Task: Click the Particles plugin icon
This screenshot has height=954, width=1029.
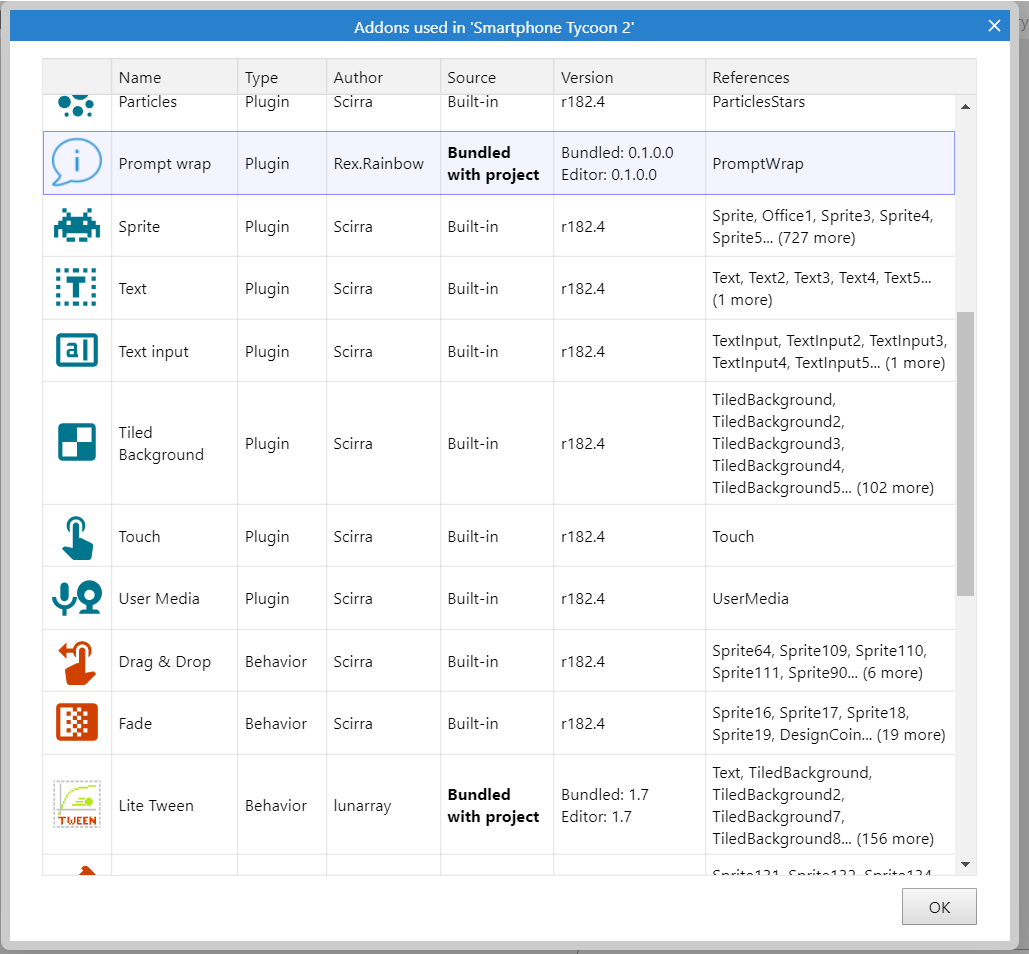Action: coord(77,105)
